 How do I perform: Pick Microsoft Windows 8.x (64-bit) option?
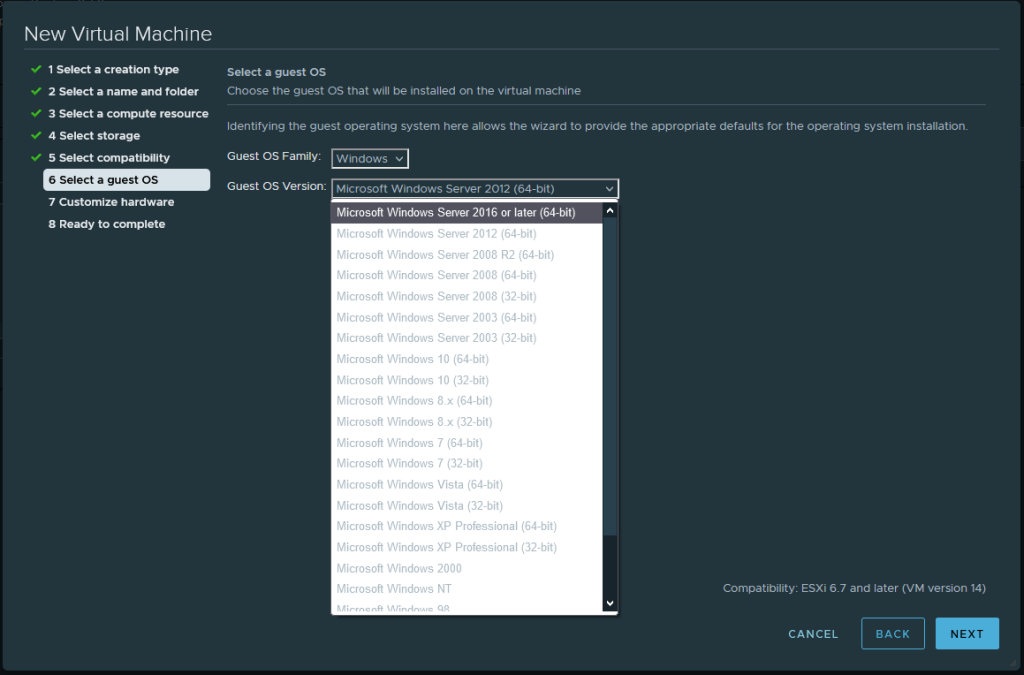[414, 401]
